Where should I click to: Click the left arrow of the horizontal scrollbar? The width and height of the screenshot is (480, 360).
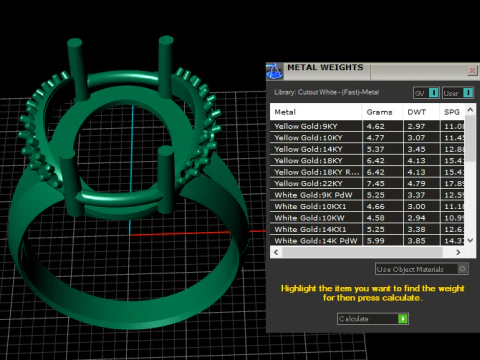276,252
